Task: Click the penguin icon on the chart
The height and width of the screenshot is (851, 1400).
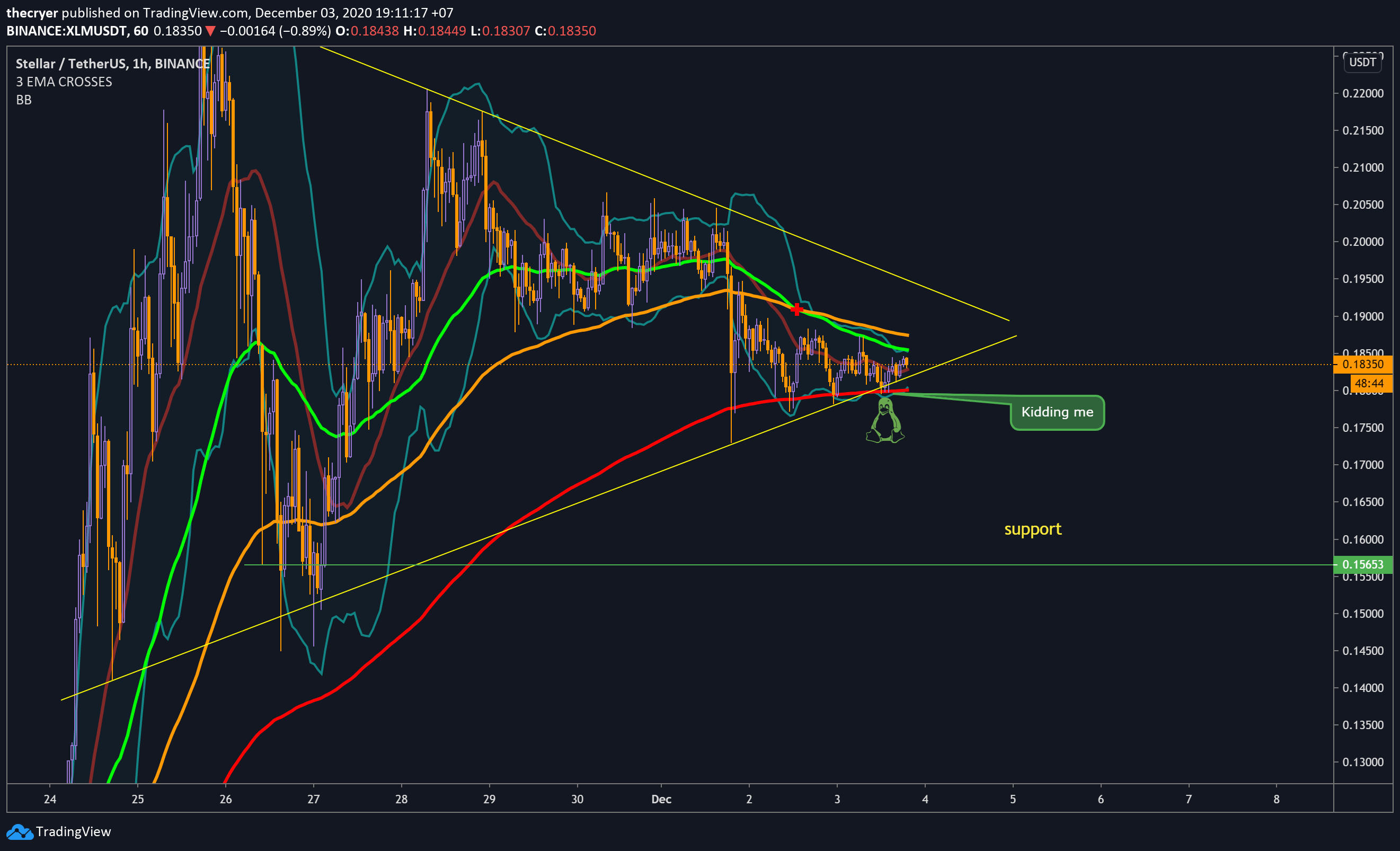Action: [x=884, y=420]
